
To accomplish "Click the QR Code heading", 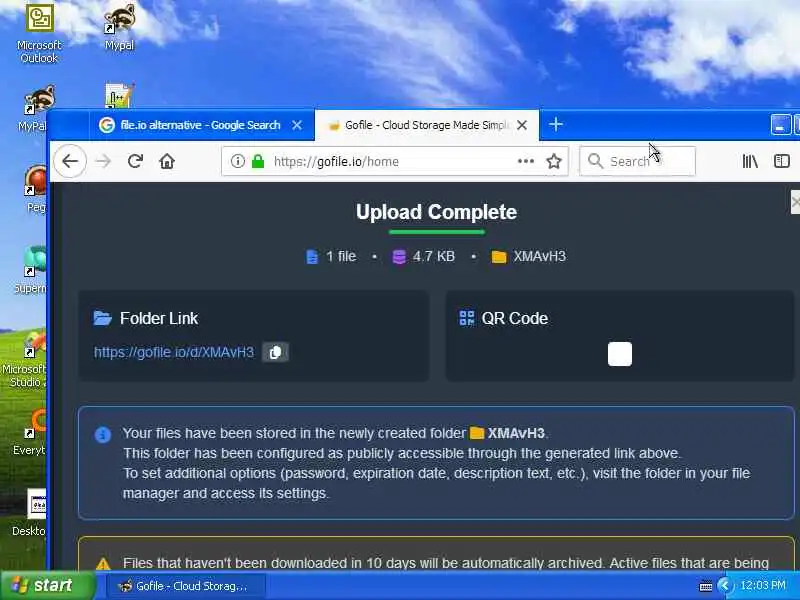I will 514,318.
